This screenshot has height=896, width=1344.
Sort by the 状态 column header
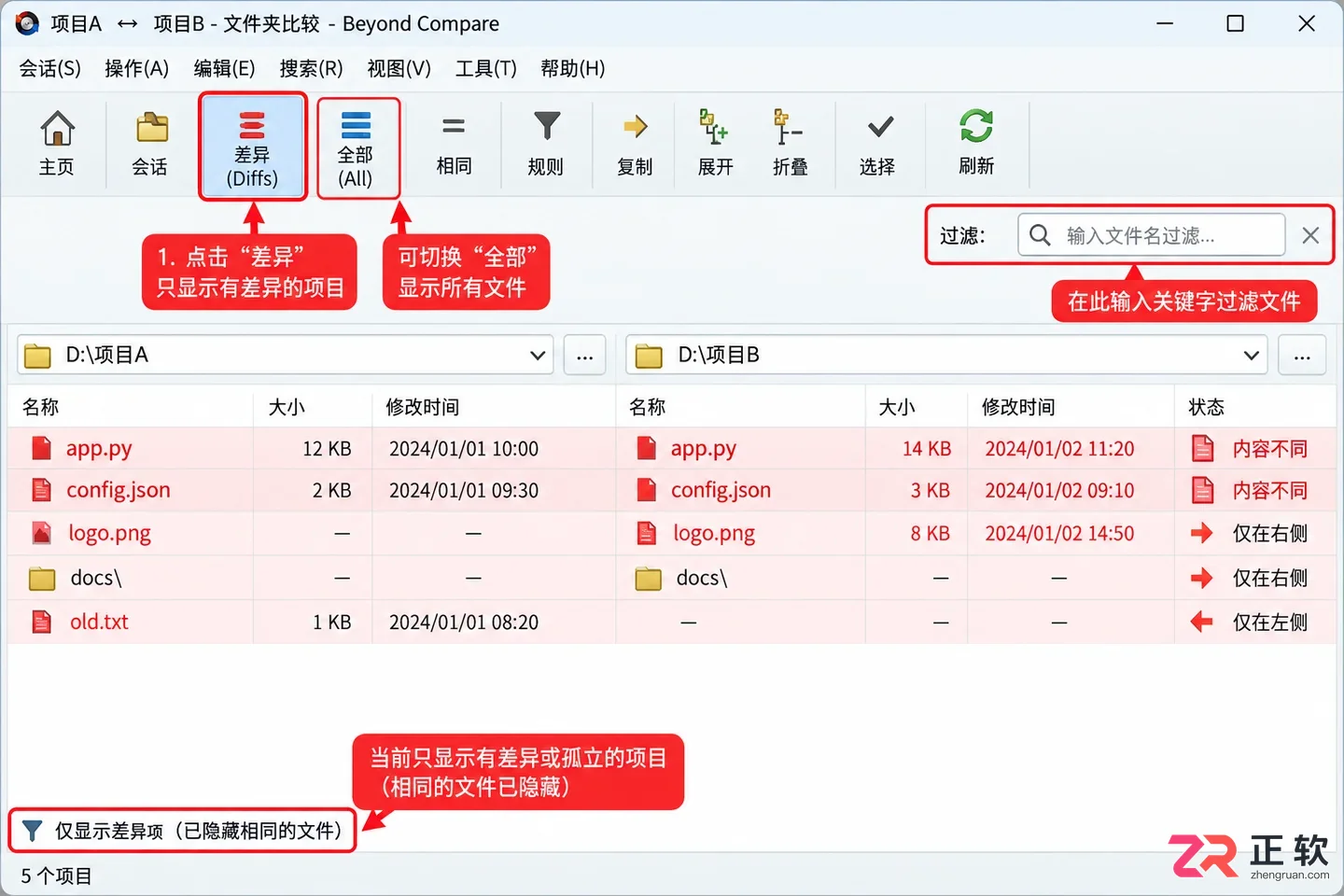[1206, 407]
